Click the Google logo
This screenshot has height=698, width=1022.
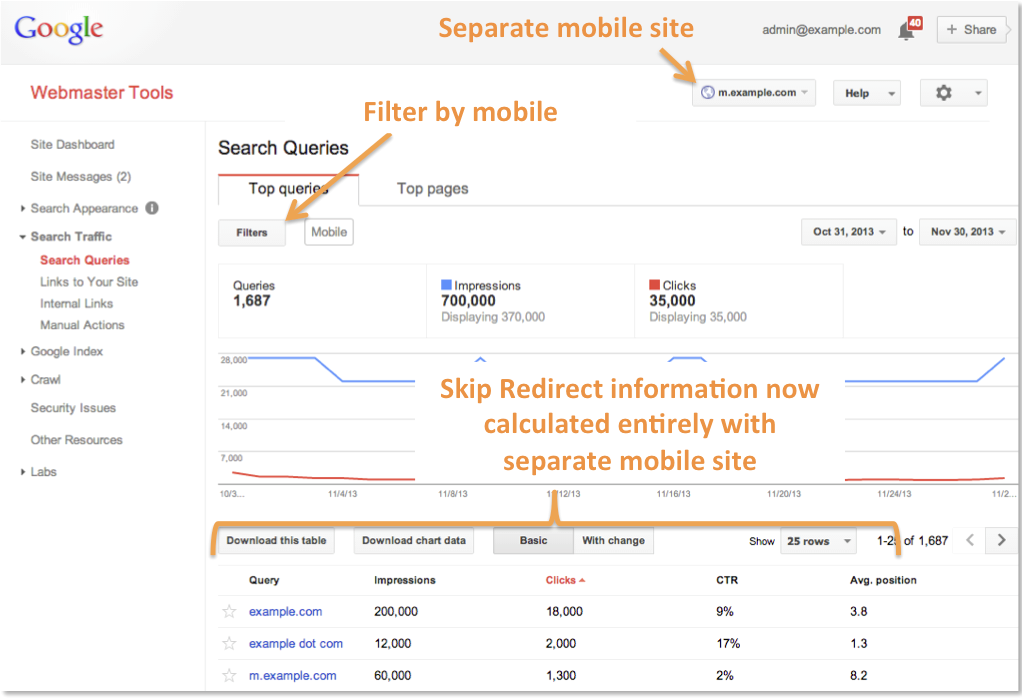59,29
